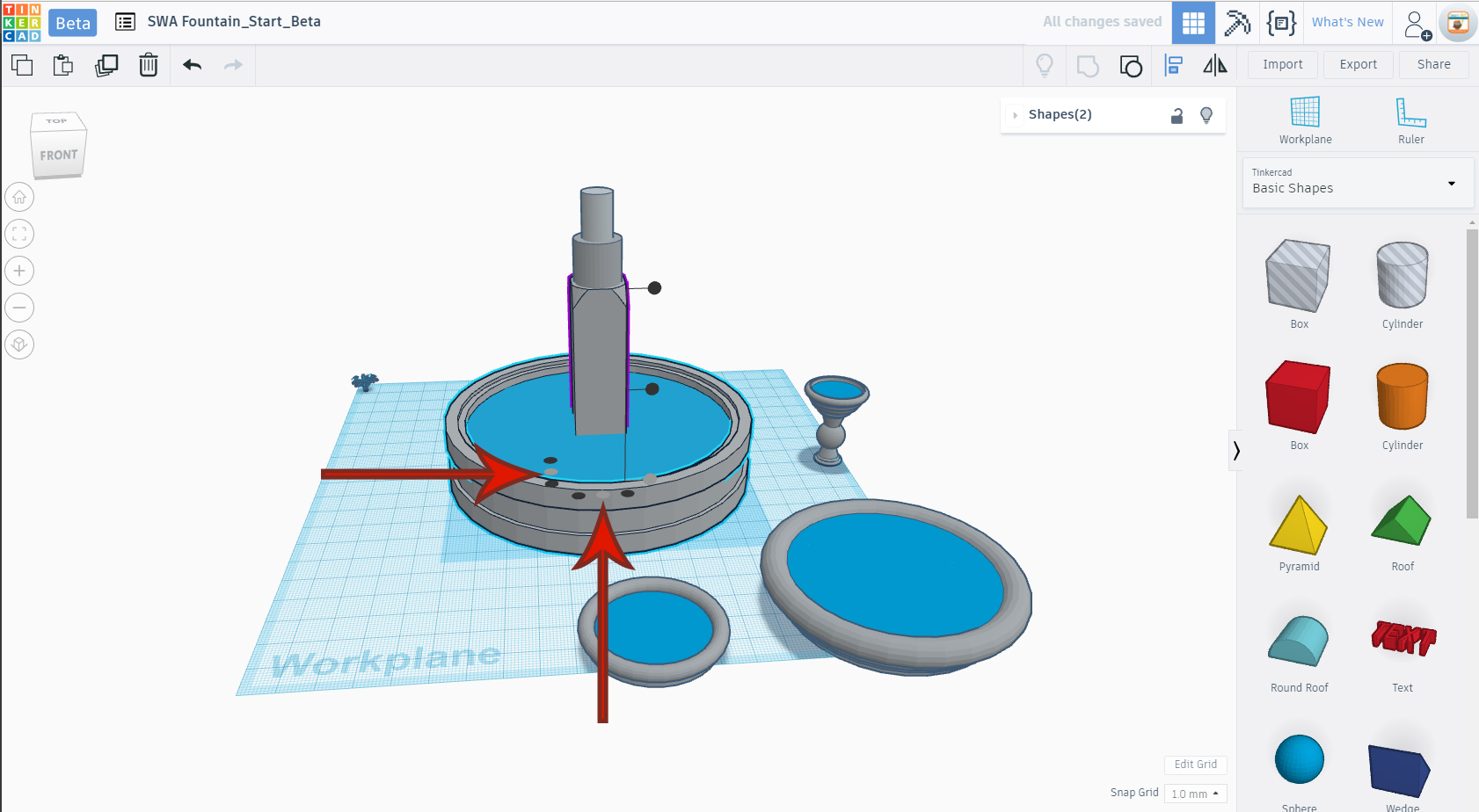The height and width of the screenshot is (812, 1479).
Task: Switch to 3D design grid view
Action: [1193, 23]
